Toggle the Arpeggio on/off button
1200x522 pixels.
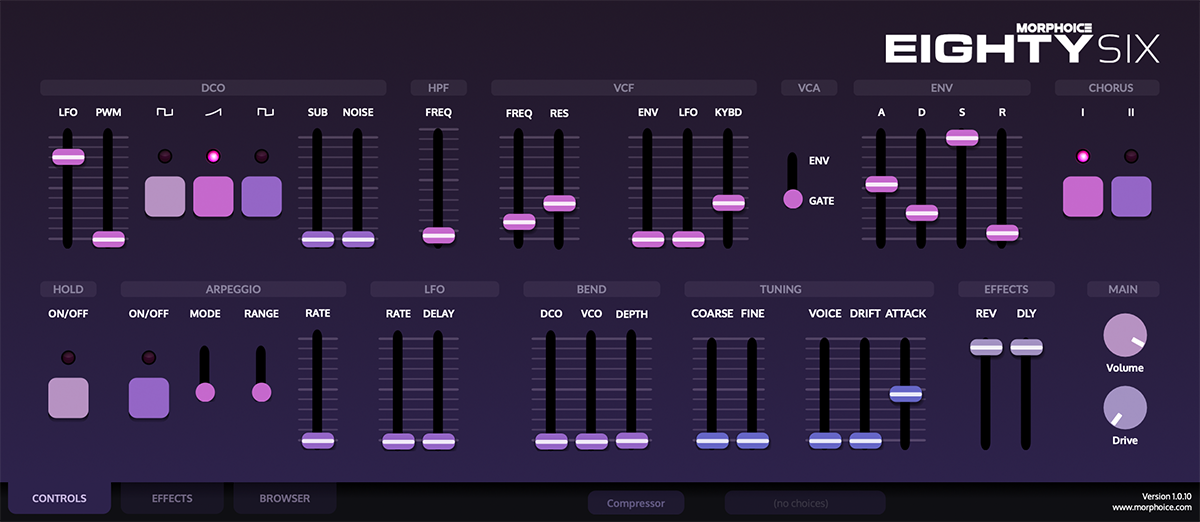click(148, 397)
